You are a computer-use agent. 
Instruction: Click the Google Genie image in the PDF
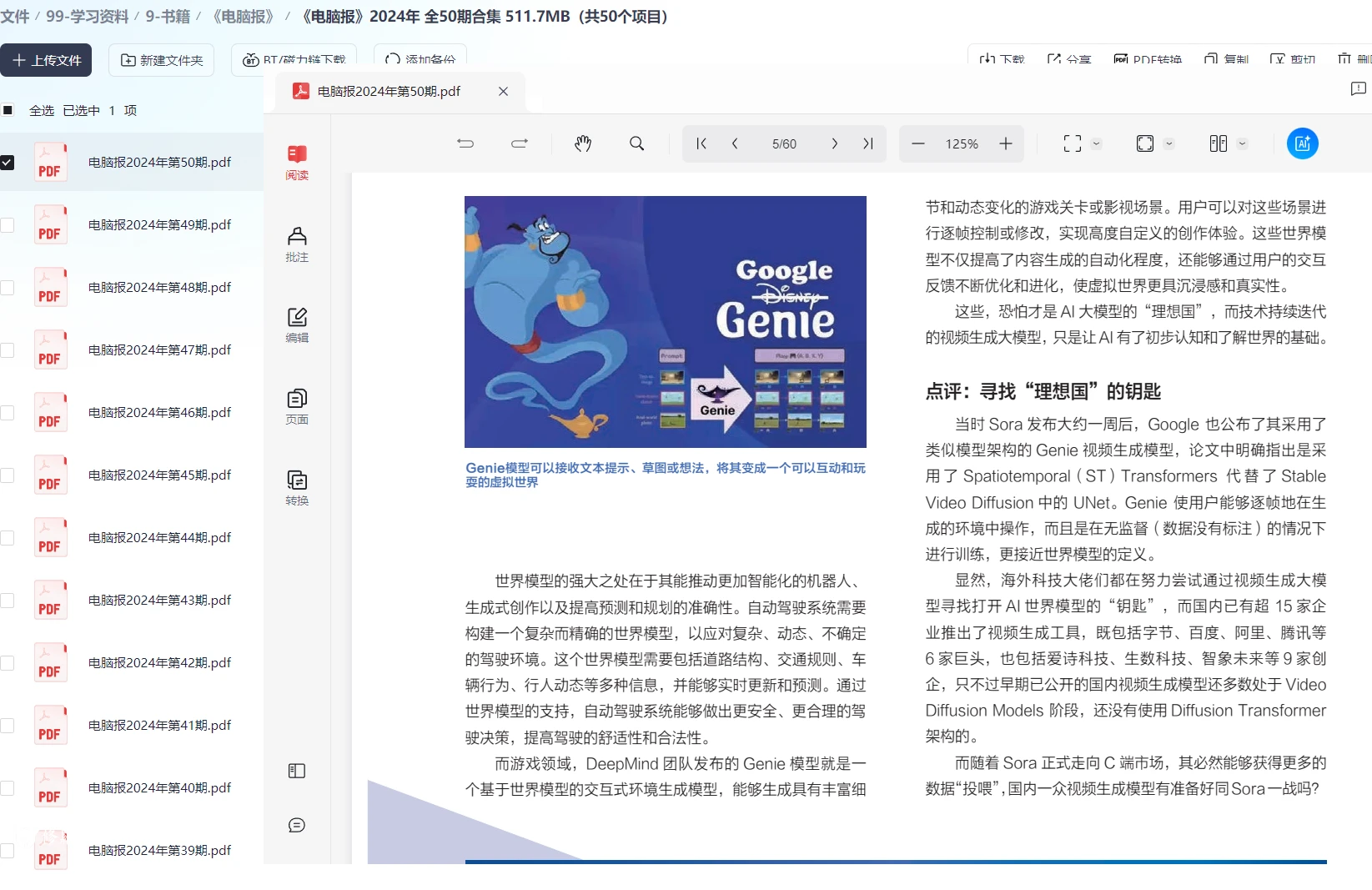coord(666,322)
